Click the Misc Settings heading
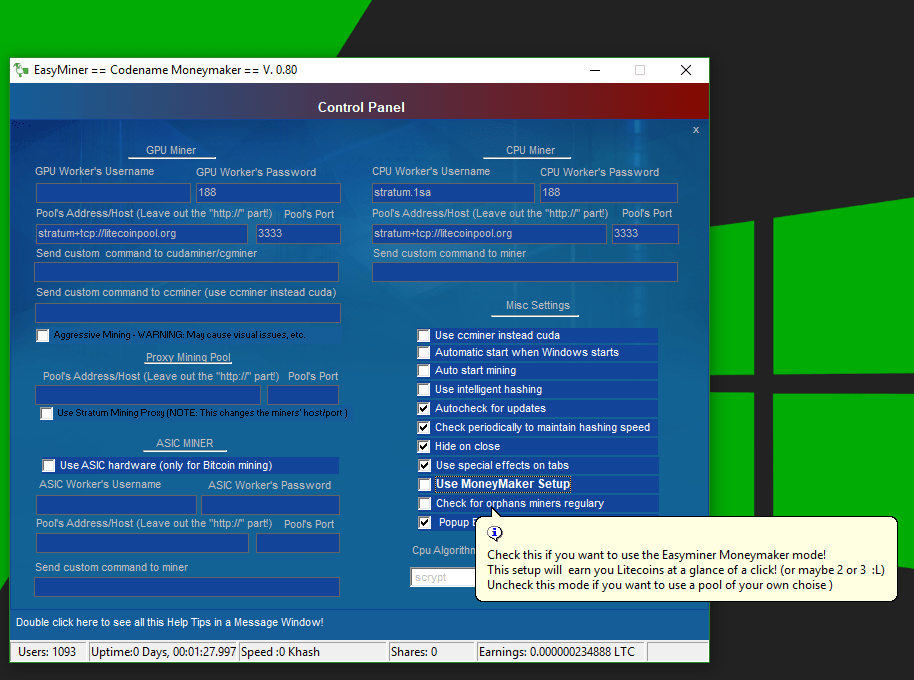This screenshot has width=914, height=680. tap(537, 305)
